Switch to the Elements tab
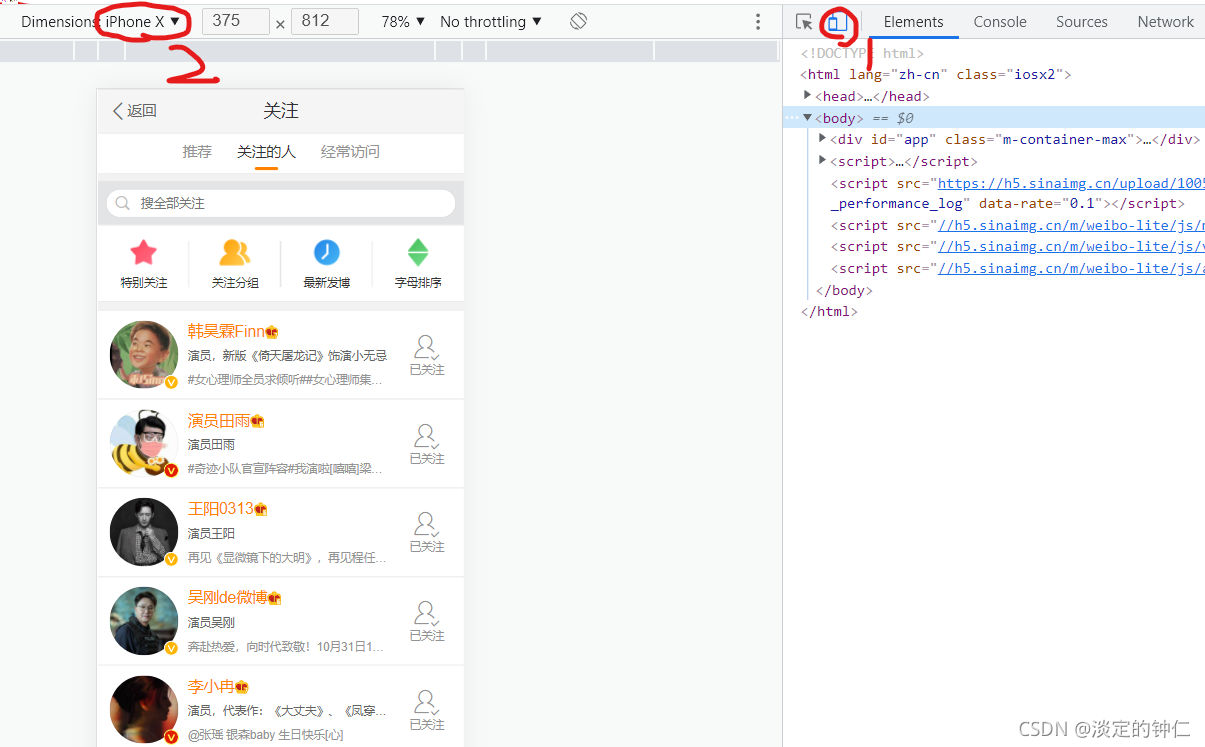The height and width of the screenshot is (747, 1205). point(913,21)
